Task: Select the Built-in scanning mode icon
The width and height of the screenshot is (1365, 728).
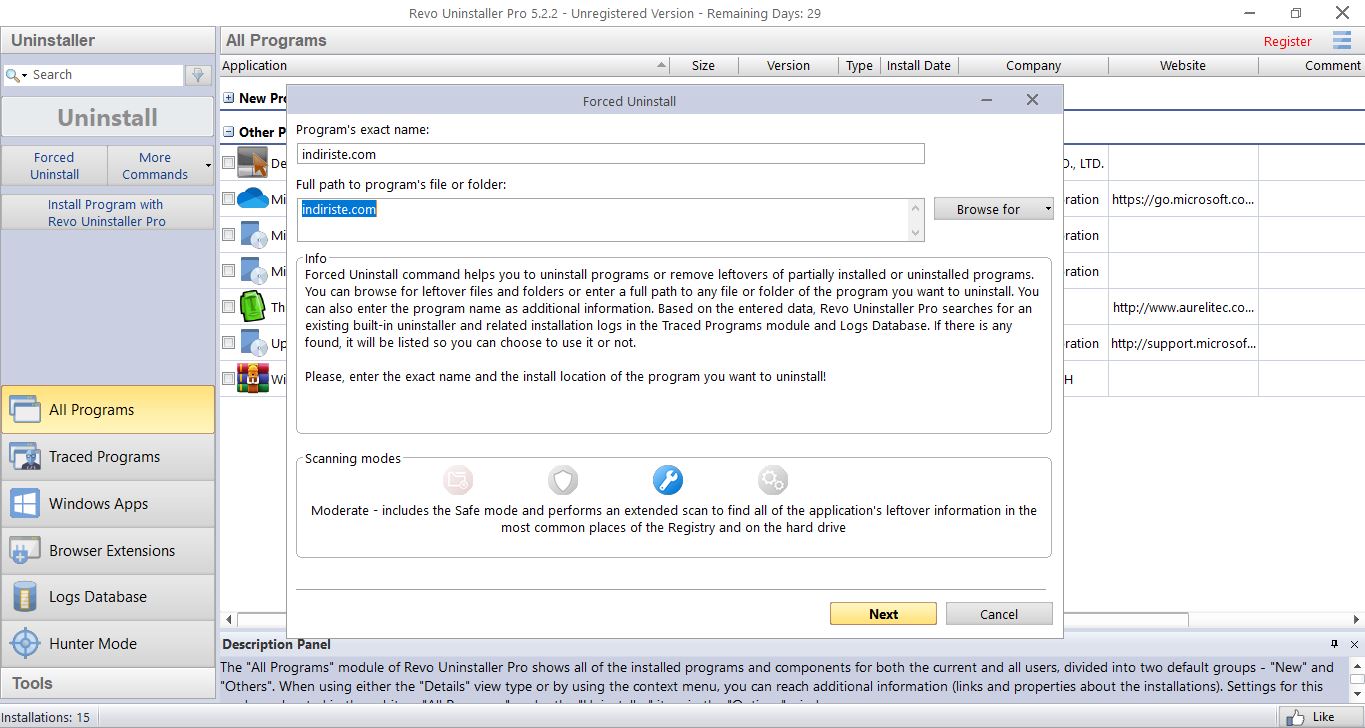Action: coord(458,481)
